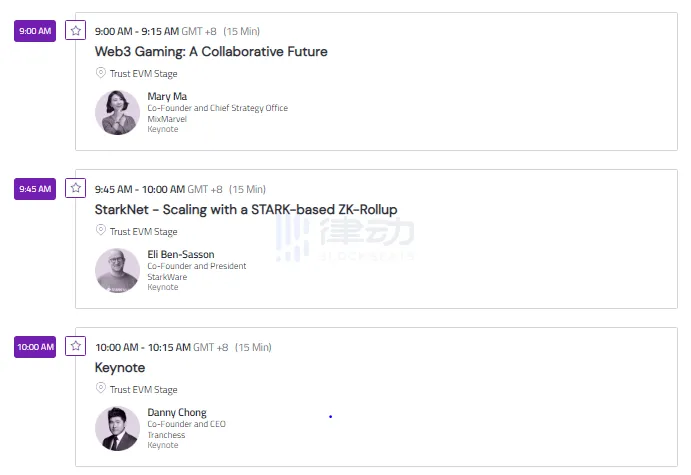Jump to the 10:00 AM time badge
This screenshot has height=475, width=691.
(x=35, y=347)
